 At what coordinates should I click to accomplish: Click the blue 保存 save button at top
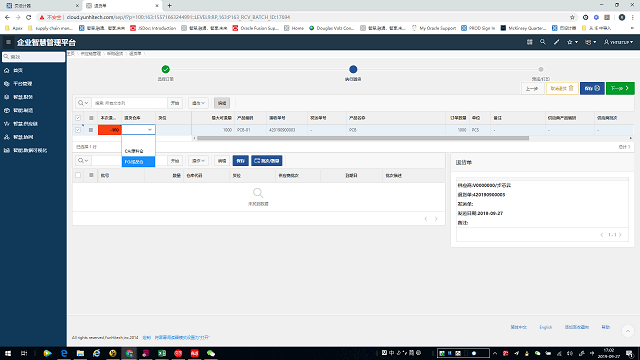click(592, 89)
